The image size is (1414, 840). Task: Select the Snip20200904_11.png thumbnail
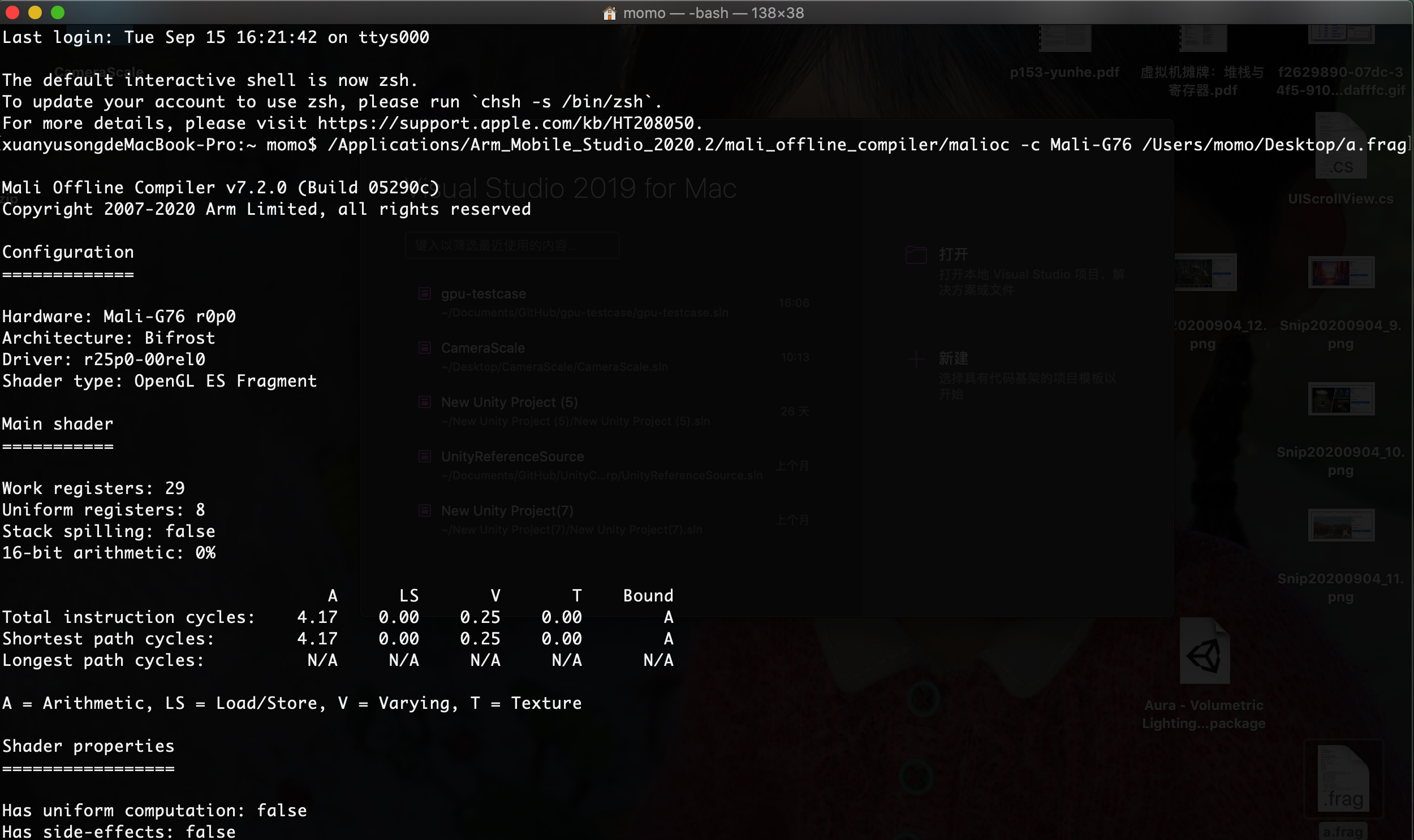[x=1340, y=525]
